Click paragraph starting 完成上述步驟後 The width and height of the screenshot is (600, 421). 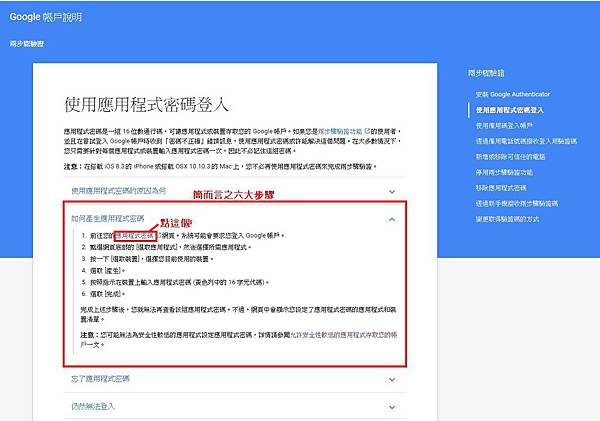238,314
